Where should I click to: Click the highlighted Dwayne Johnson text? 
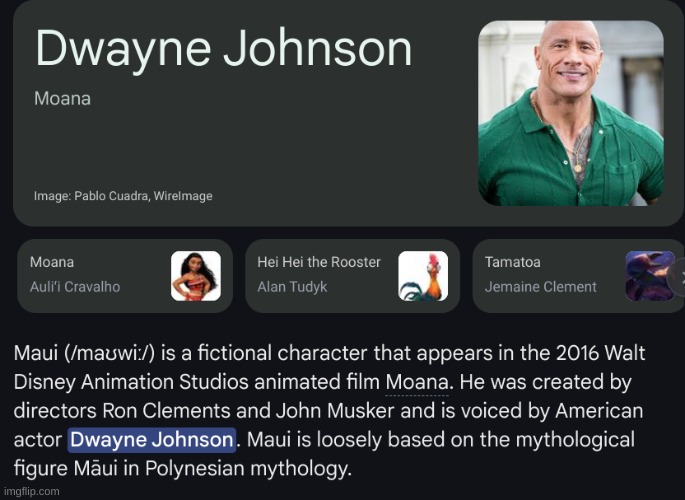coord(152,440)
